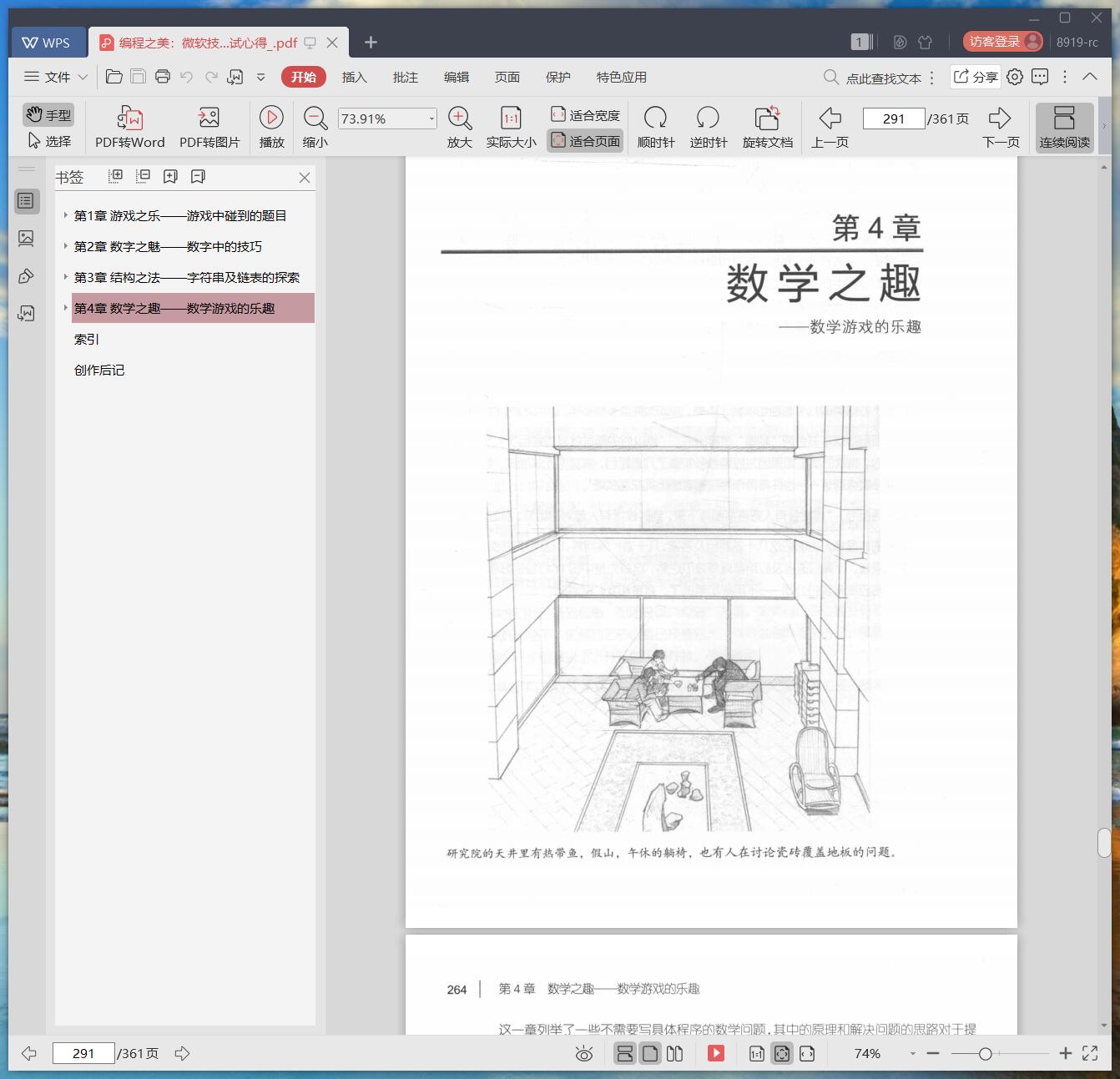The image size is (1120, 1079).
Task: Add bookmark icon in 书签 header
Action: 170,176
